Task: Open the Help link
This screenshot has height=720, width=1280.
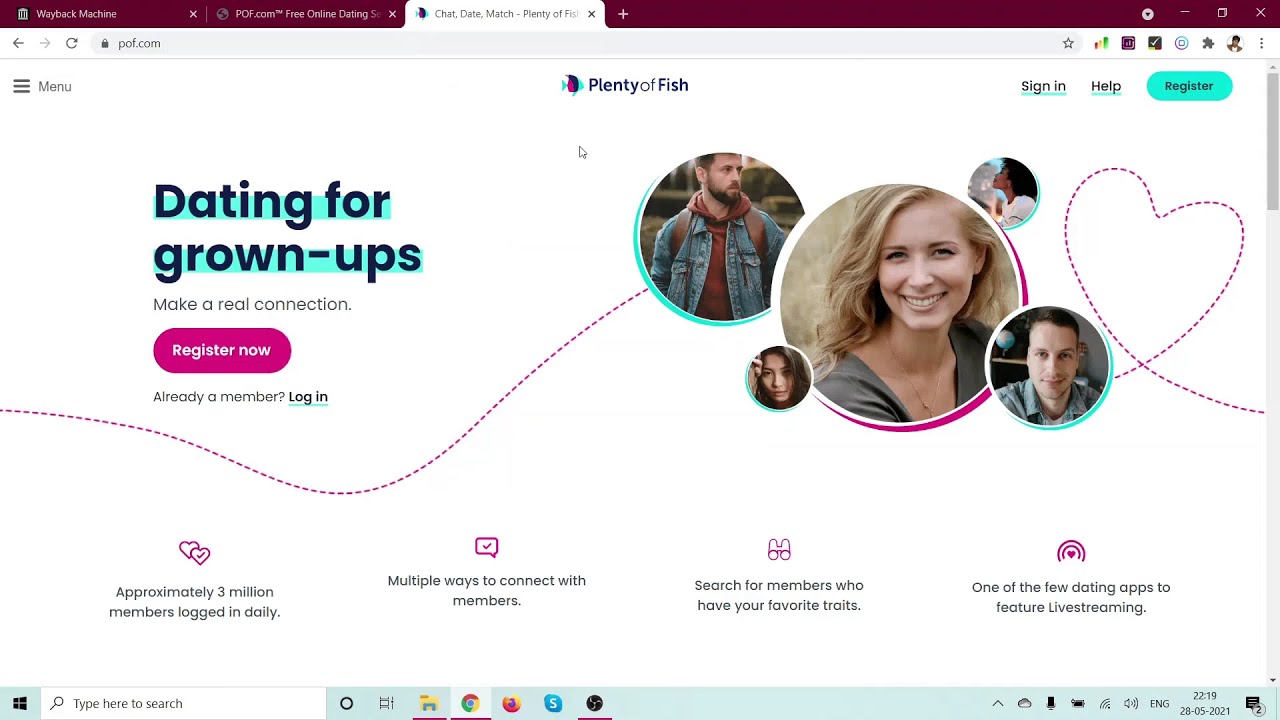Action: 1106,86
